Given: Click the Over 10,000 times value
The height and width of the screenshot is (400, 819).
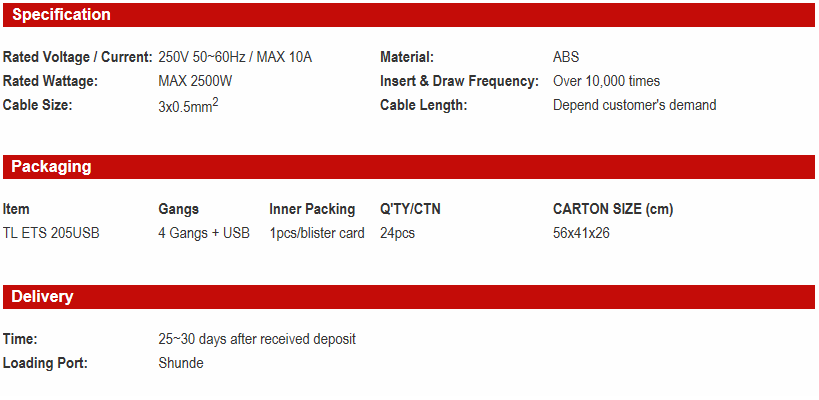Looking at the screenshot, I should (606, 81).
